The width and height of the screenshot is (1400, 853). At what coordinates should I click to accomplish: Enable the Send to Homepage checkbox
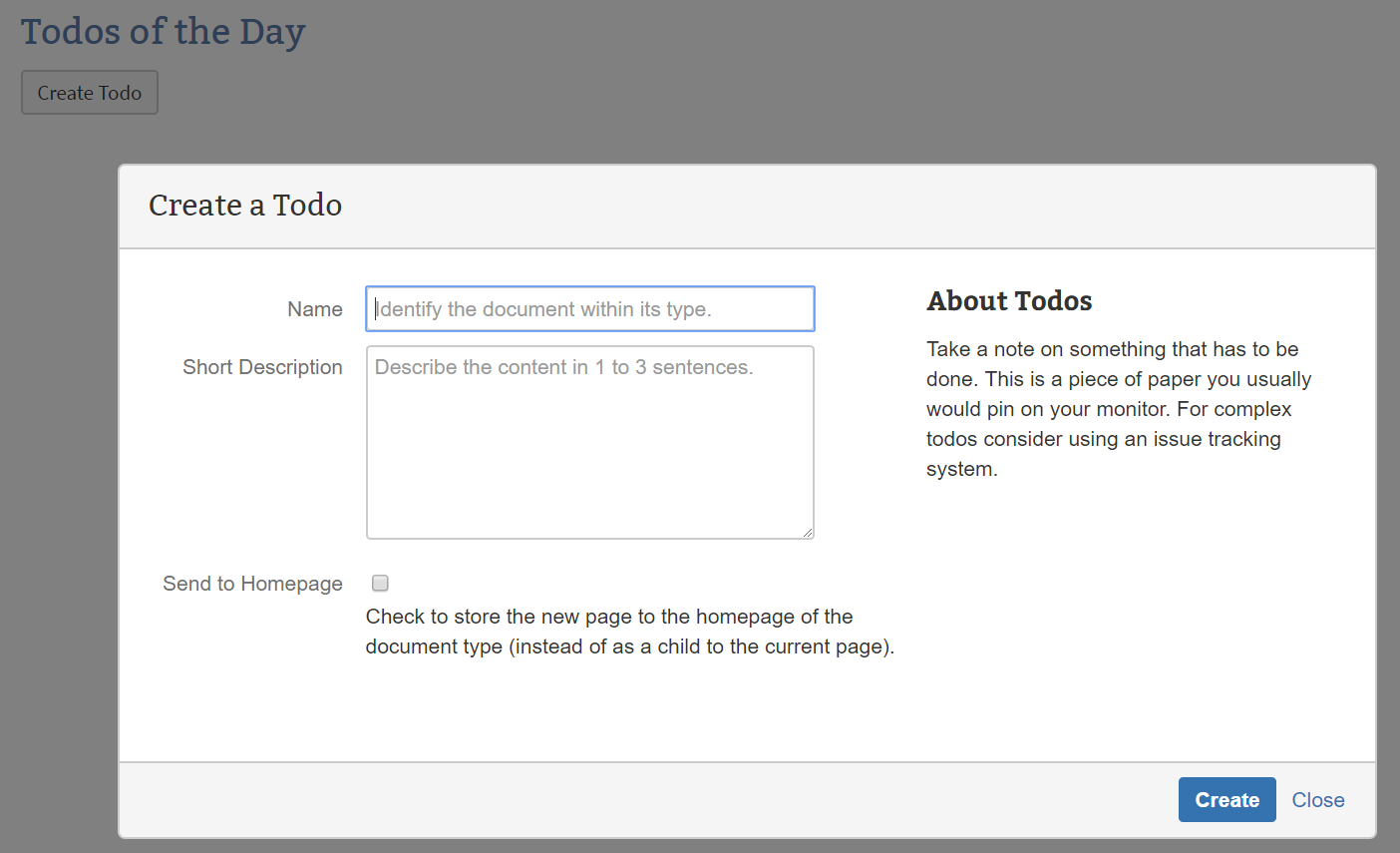point(380,584)
